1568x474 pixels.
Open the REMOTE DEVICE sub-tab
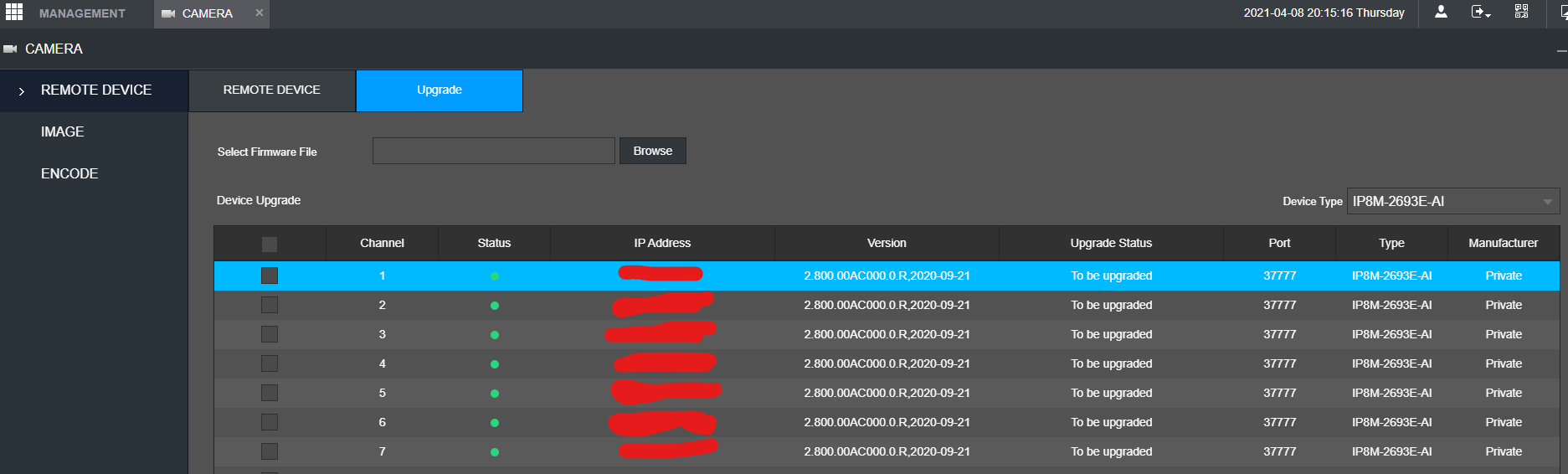tap(272, 90)
